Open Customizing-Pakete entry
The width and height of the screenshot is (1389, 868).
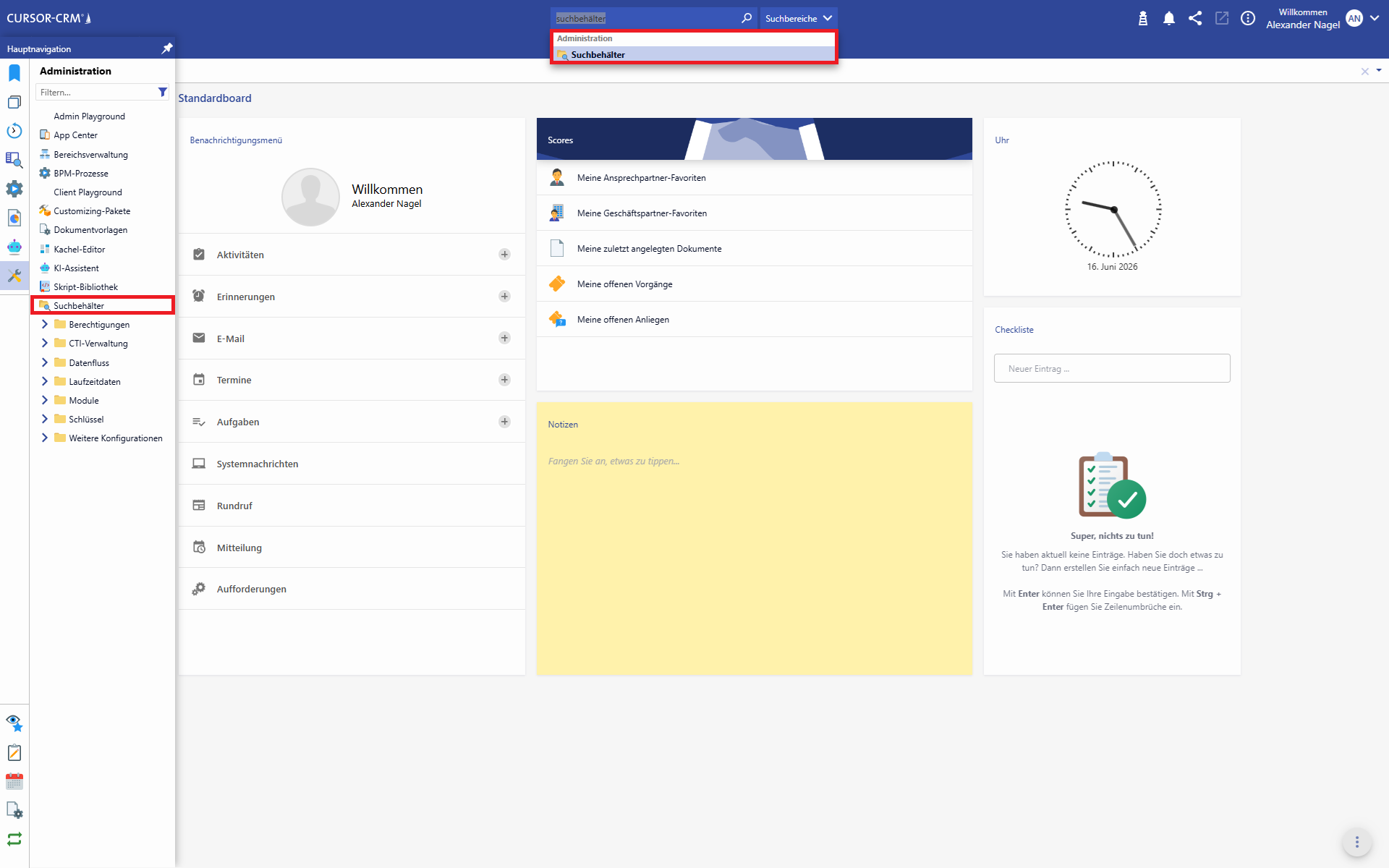pyautogui.click(x=92, y=210)
